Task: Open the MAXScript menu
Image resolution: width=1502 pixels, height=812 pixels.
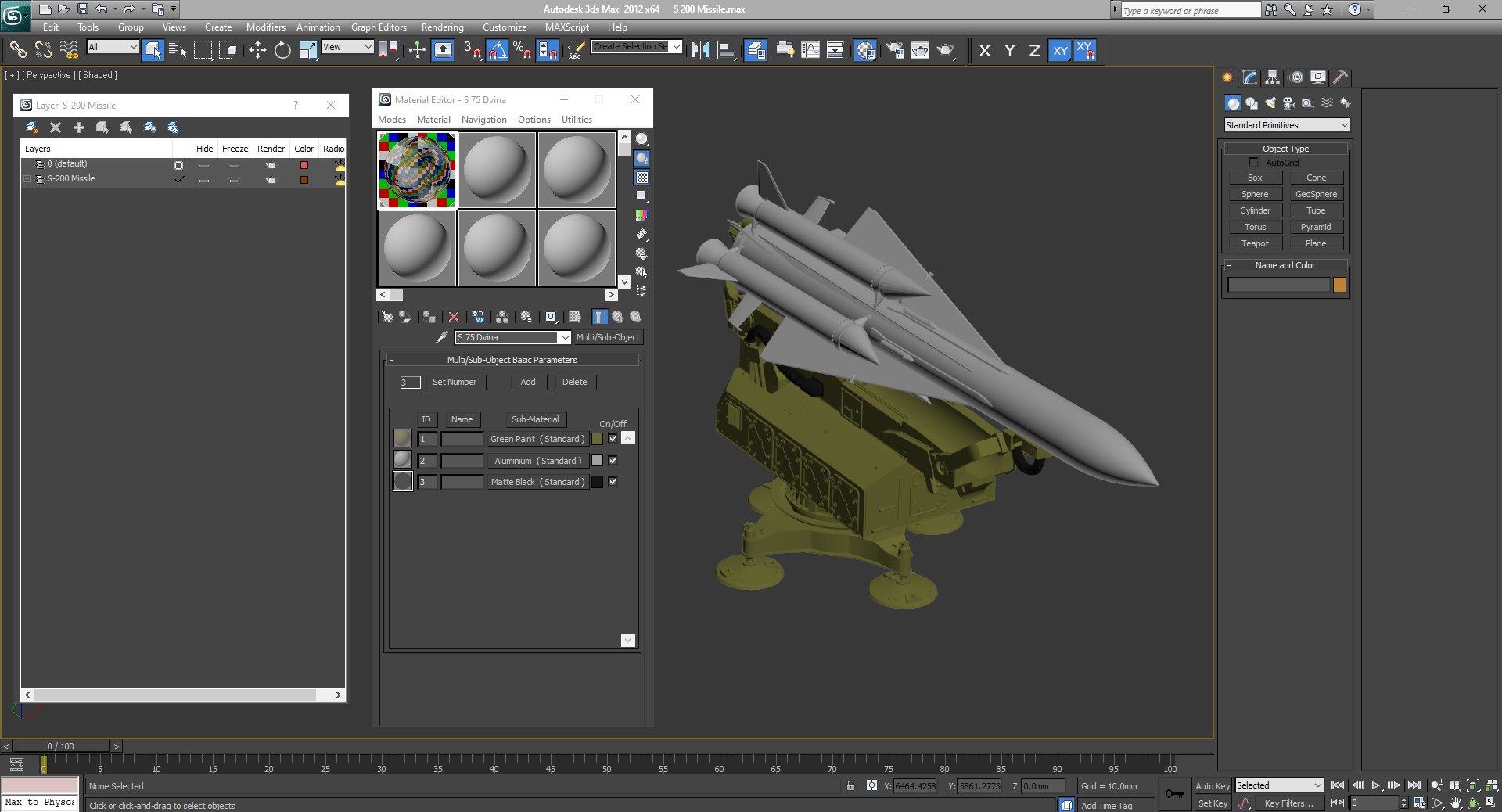Action: (567, 27)
